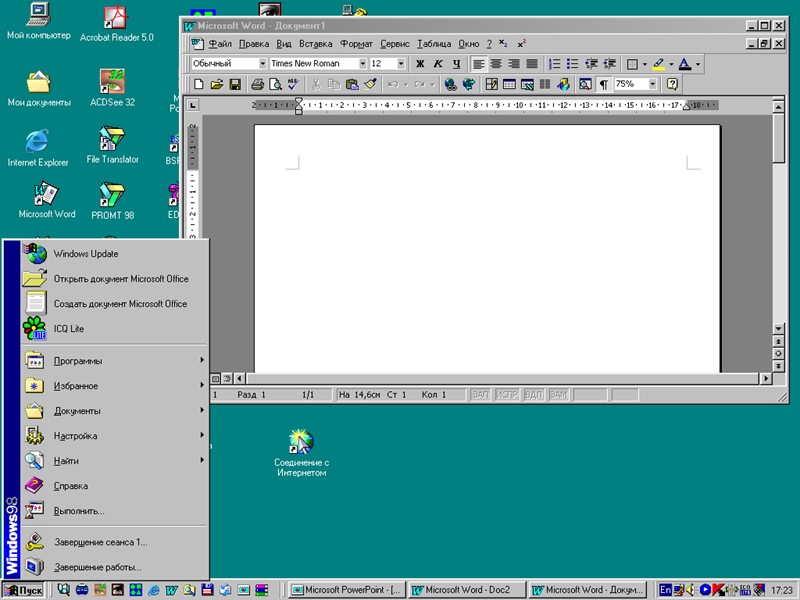Insert an Excel worksheet icon

(527, 84)
